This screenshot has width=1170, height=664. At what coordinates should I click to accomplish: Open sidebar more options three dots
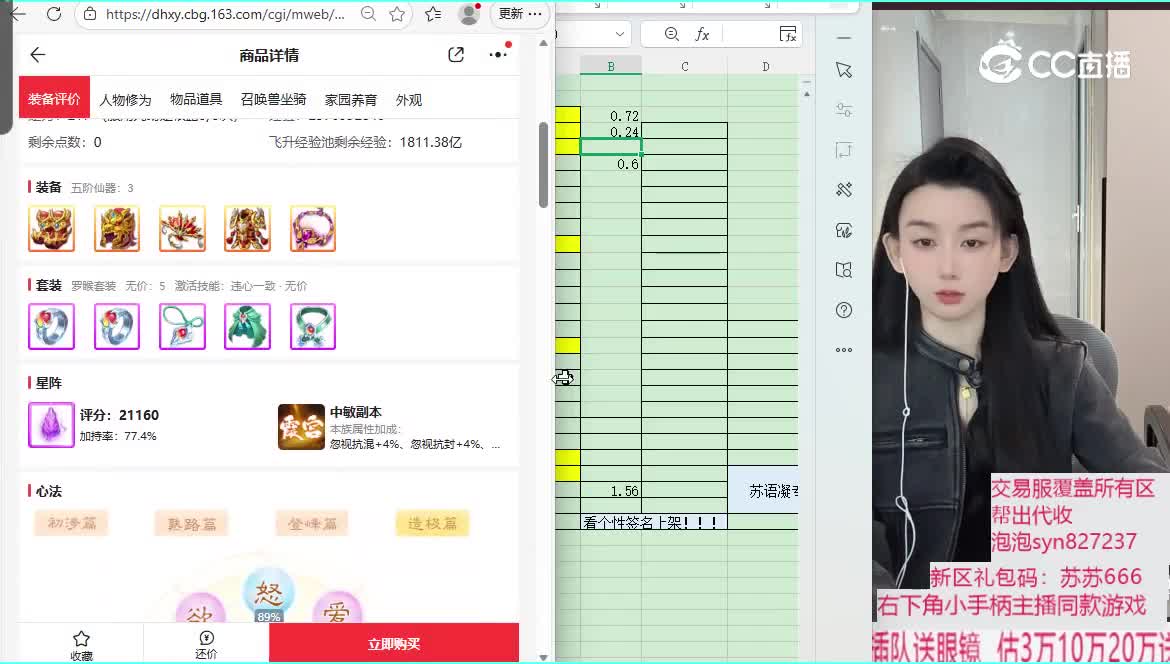[844, 349]
